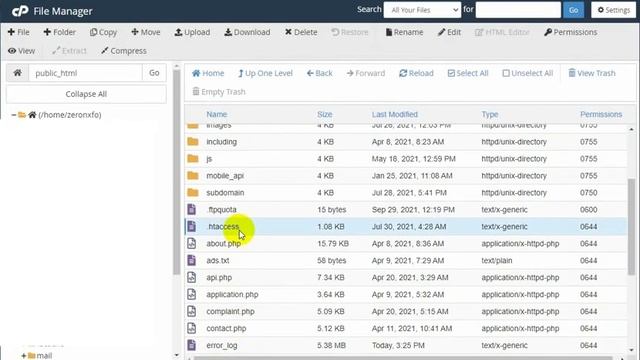Click Select All

click(x=468, y=73)
